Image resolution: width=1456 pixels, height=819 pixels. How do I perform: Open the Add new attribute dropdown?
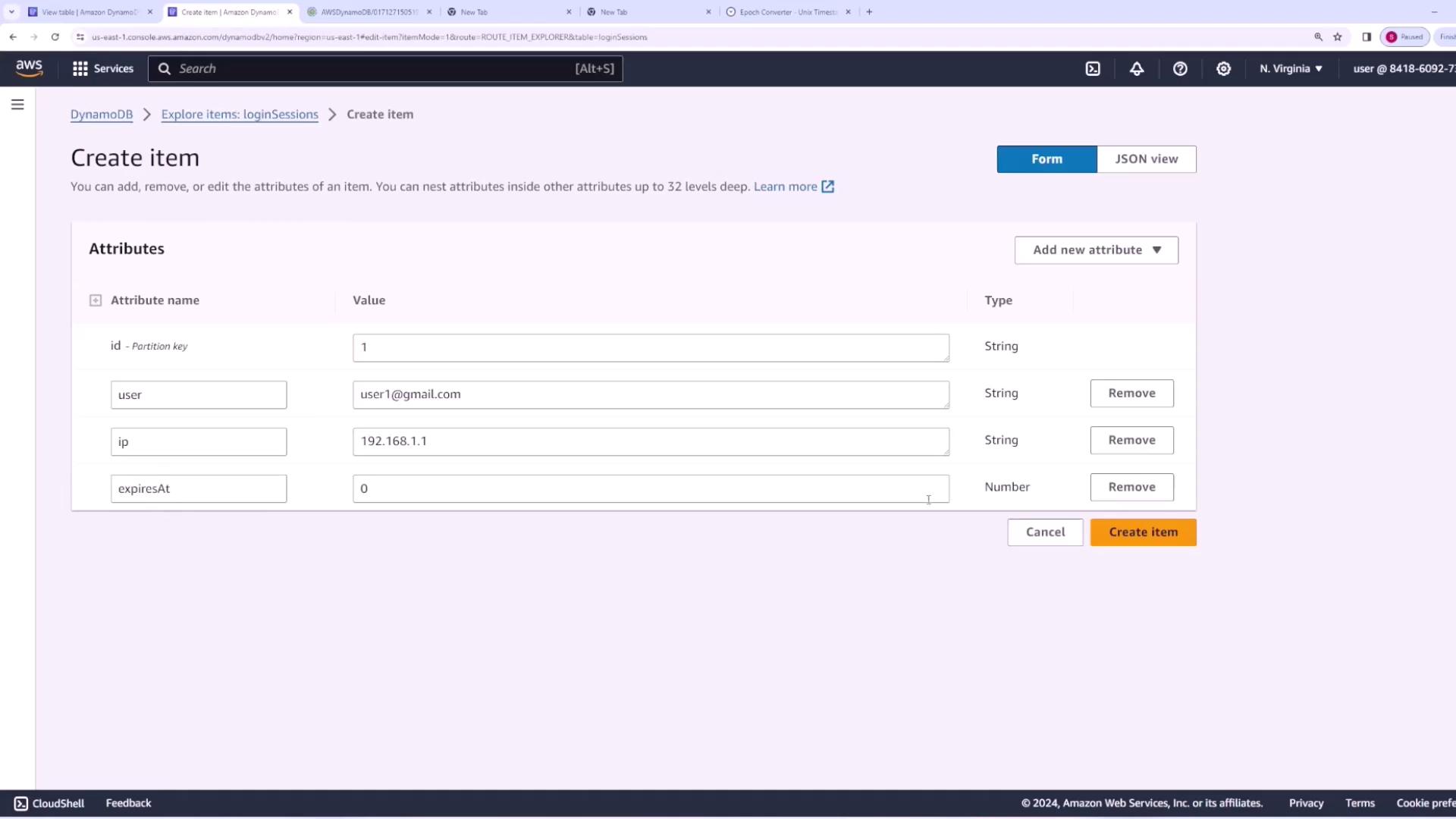1096,250
